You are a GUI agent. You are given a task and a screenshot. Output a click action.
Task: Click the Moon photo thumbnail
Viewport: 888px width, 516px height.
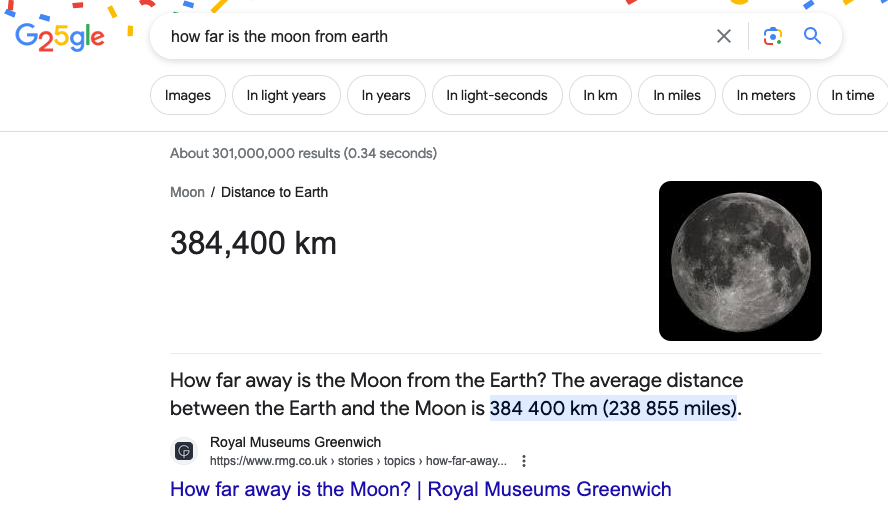click(740, 261)
